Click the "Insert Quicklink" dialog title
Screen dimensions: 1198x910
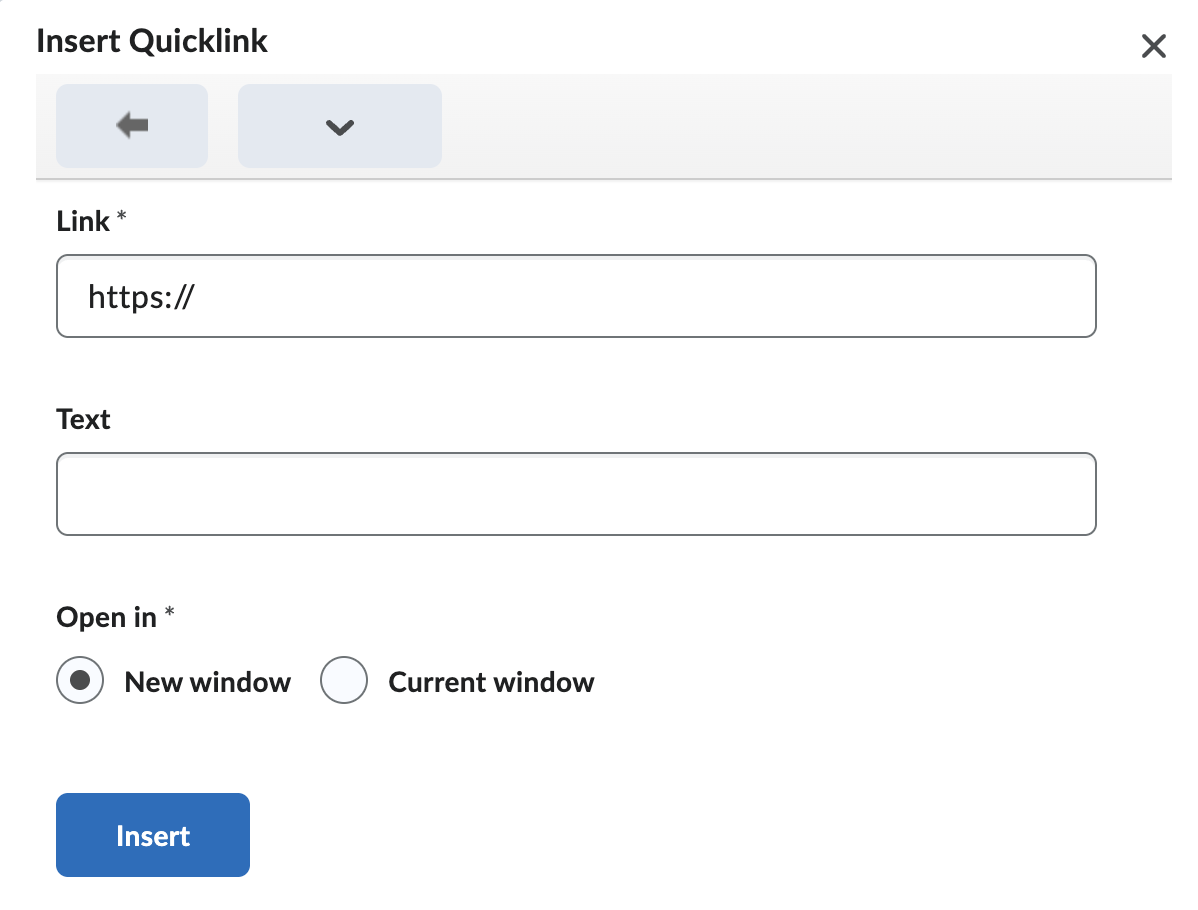pyautogui.click(x=152, y=41)
